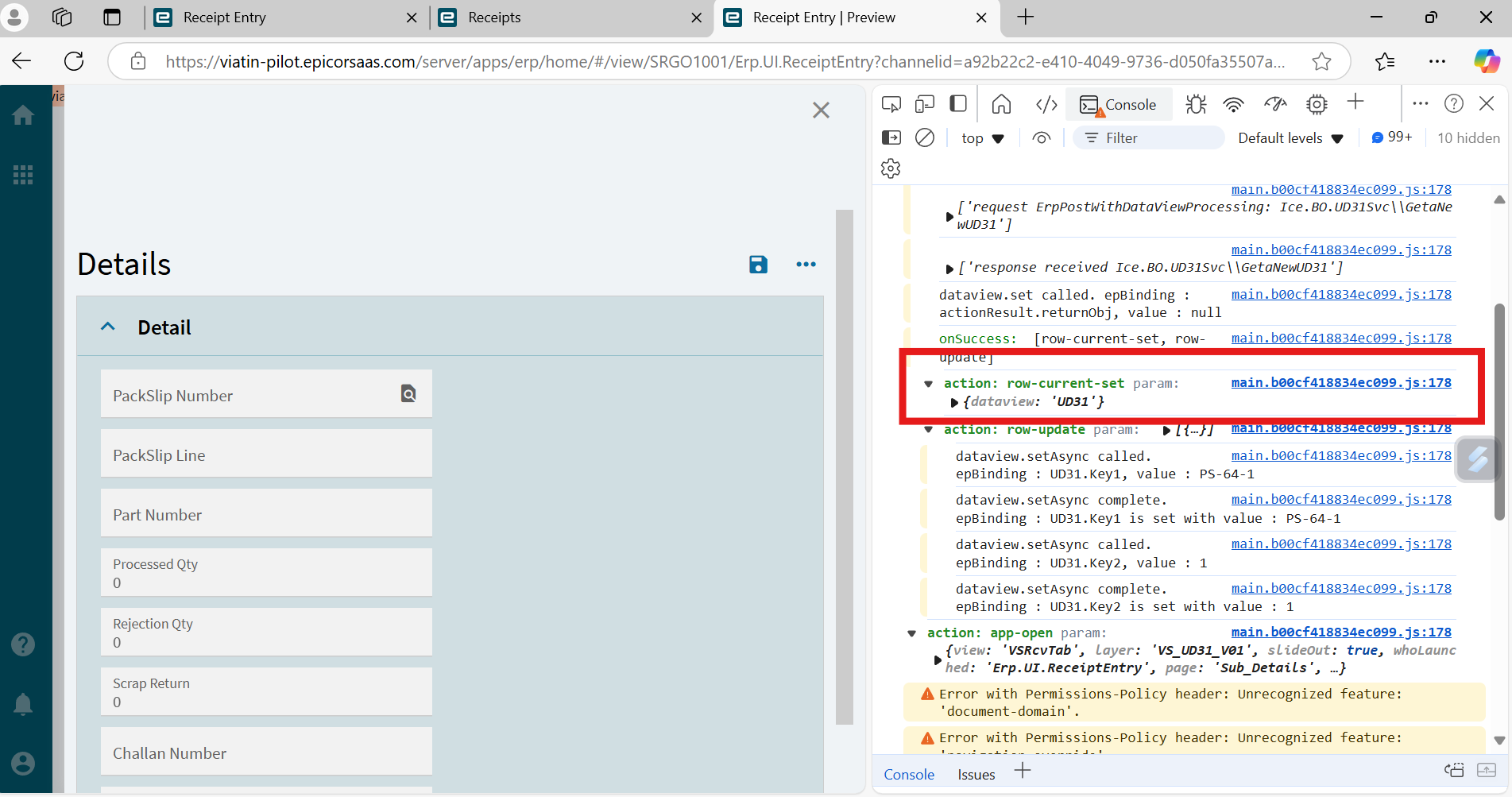
Task: Click the PackSlip Line field
Action: pos(266,453)
